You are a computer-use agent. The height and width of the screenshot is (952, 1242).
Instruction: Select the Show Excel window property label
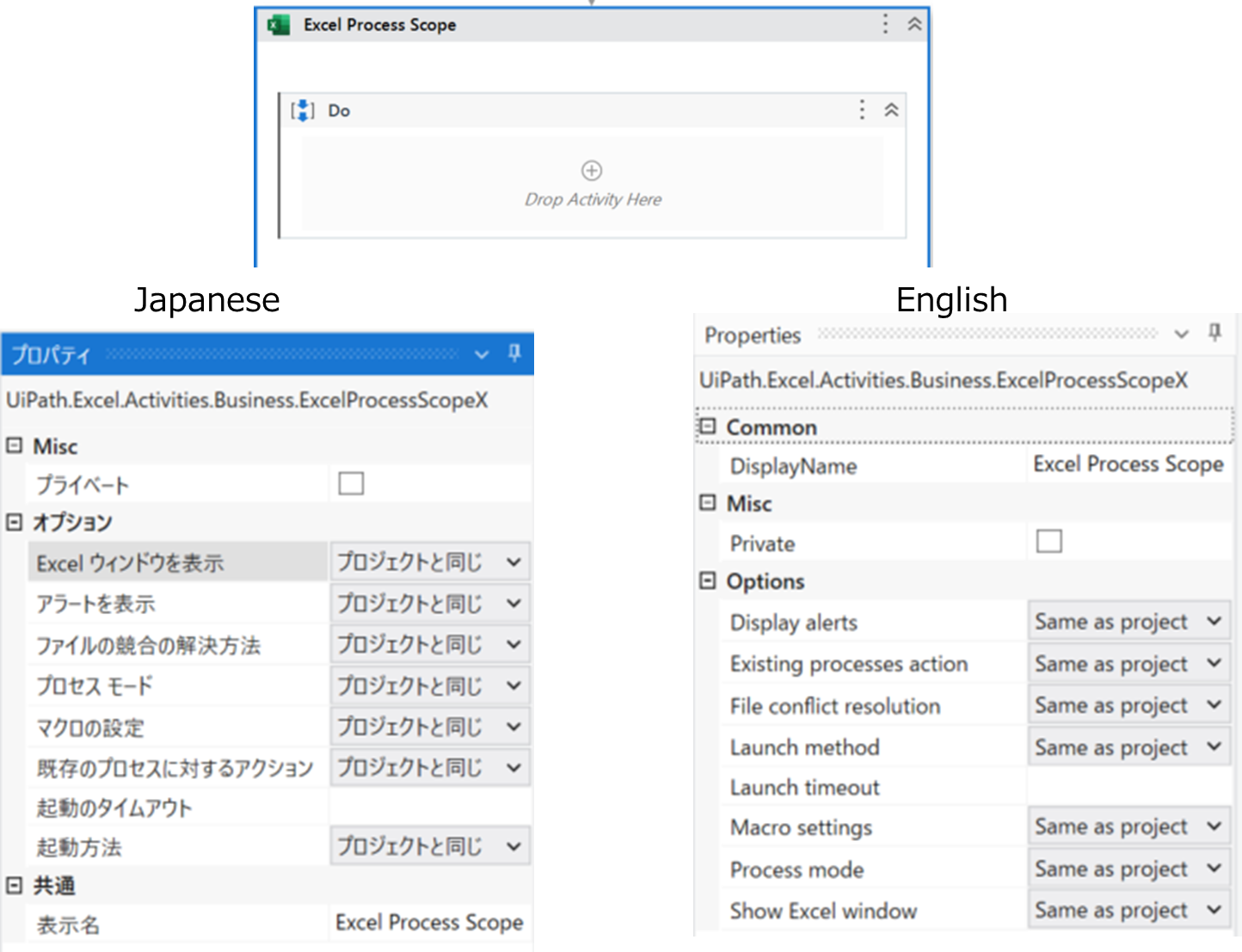823,911
